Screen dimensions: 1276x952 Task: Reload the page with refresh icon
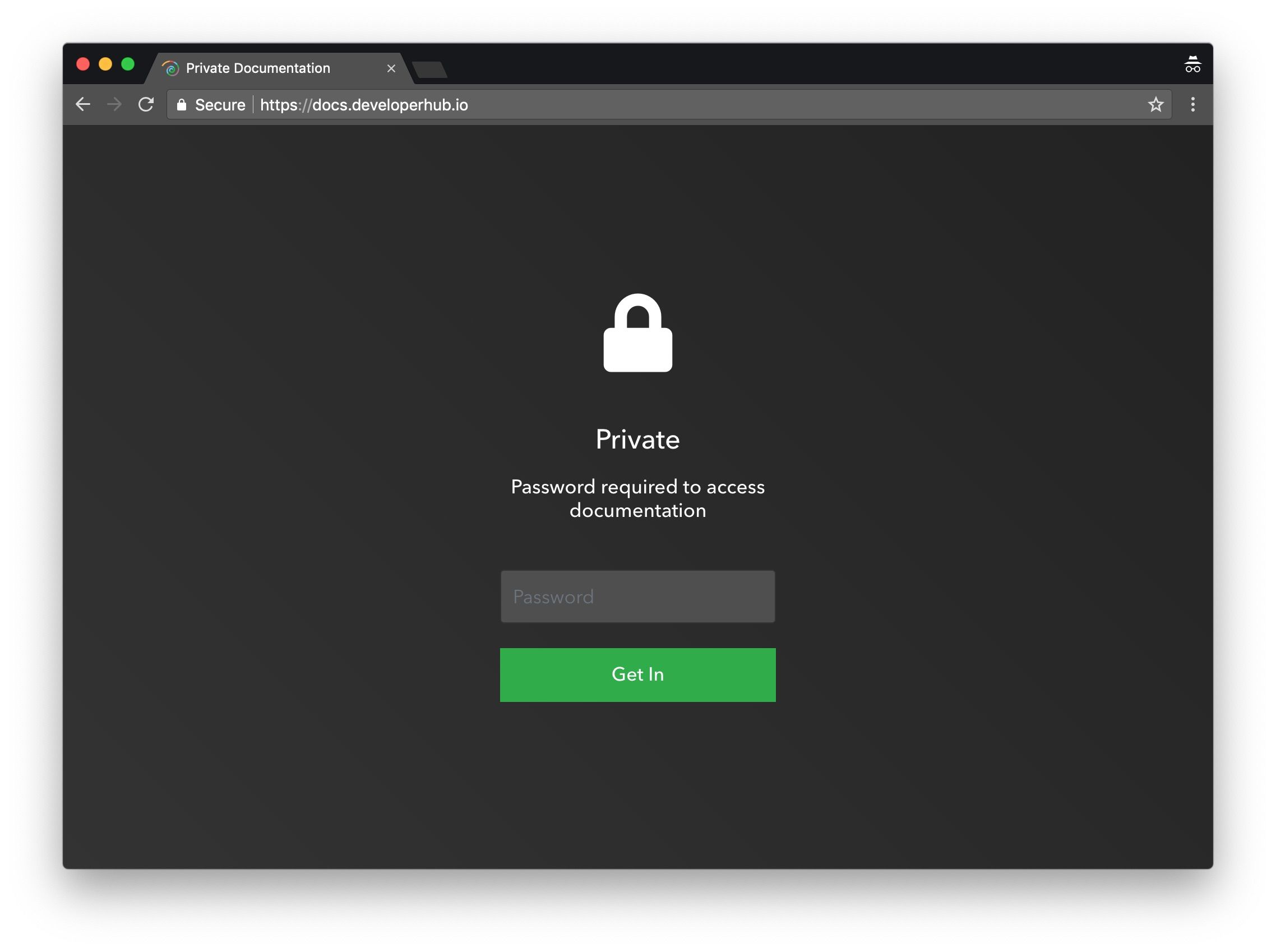pos(146,104)
